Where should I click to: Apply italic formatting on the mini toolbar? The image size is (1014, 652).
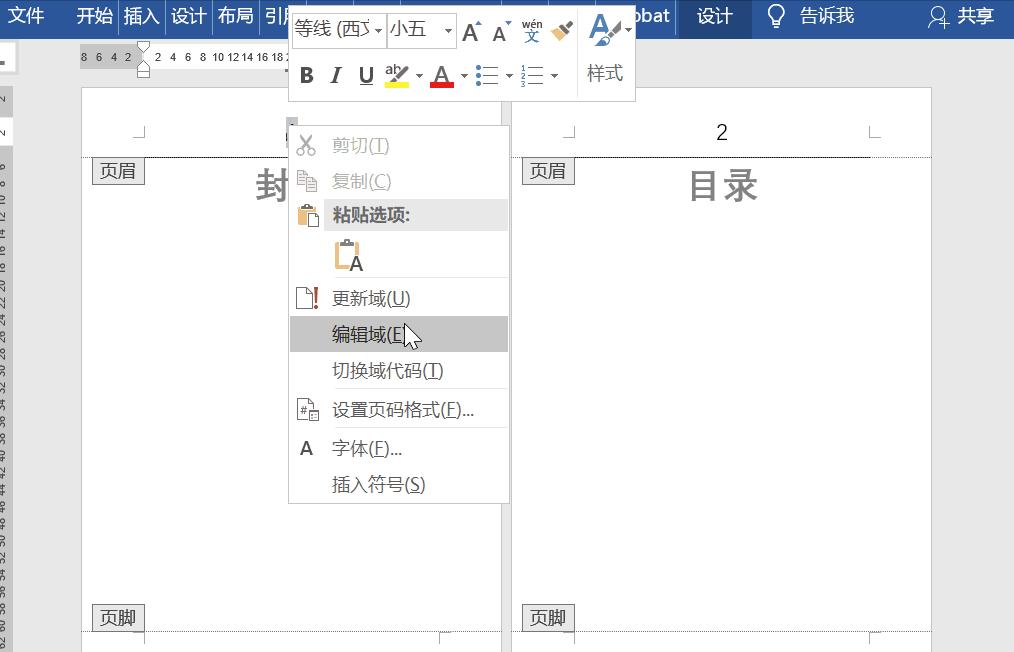[335, 75]
